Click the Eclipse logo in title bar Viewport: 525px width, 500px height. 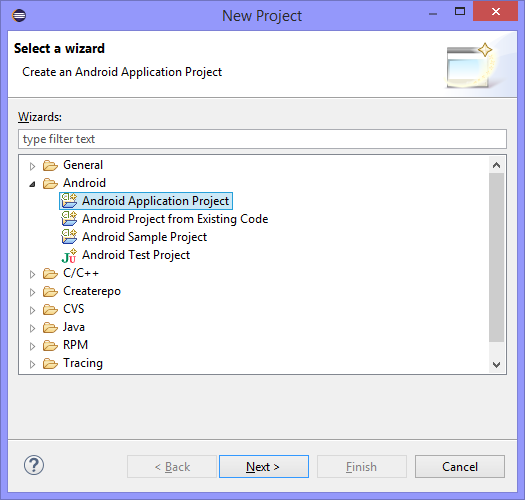(19, 15)
